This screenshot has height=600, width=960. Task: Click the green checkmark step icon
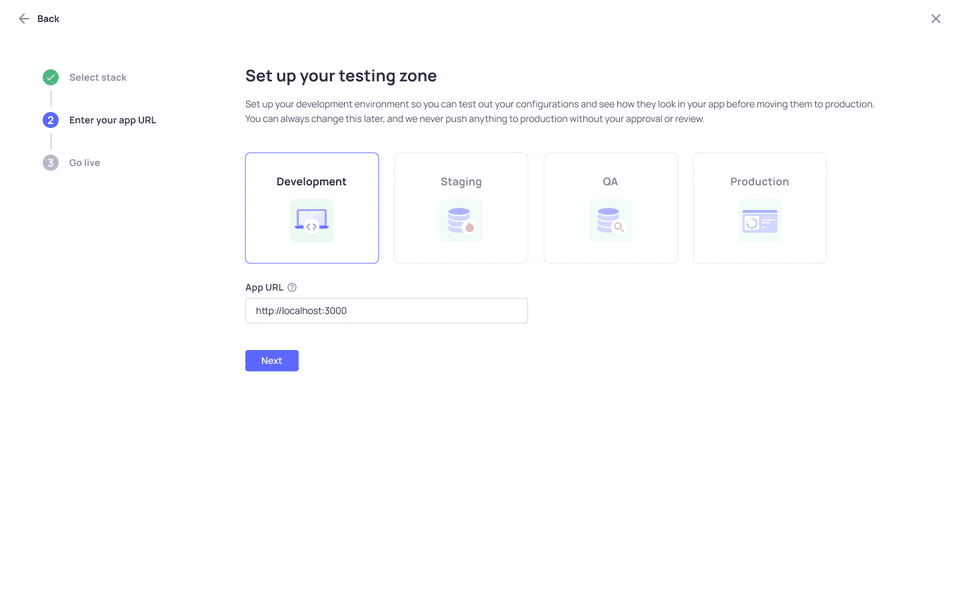[51, 77]
